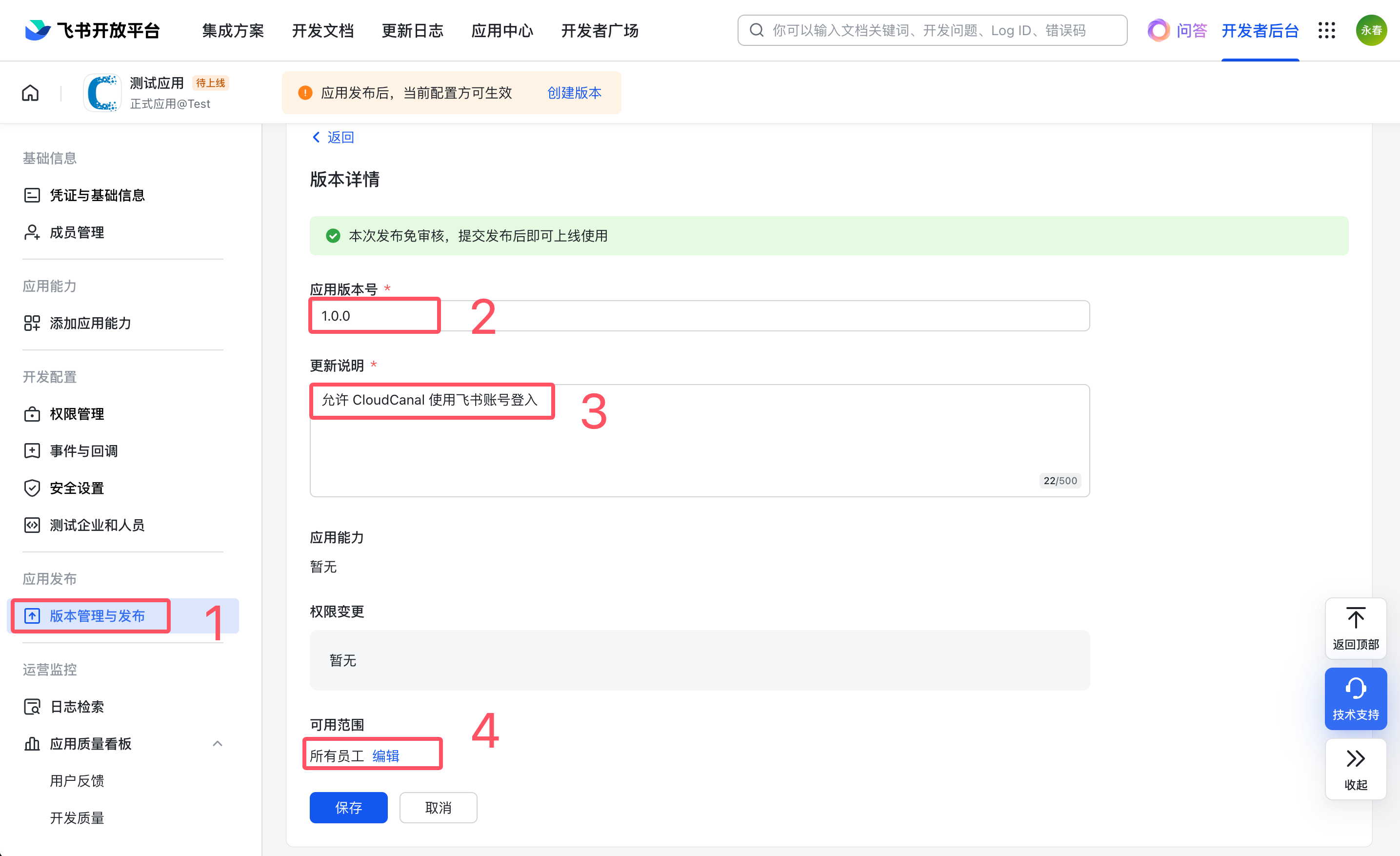Viewport: 1400px width, 856px height.
Task: Click the 问答 AI assistant icon
Action: tap(1159, 30)
